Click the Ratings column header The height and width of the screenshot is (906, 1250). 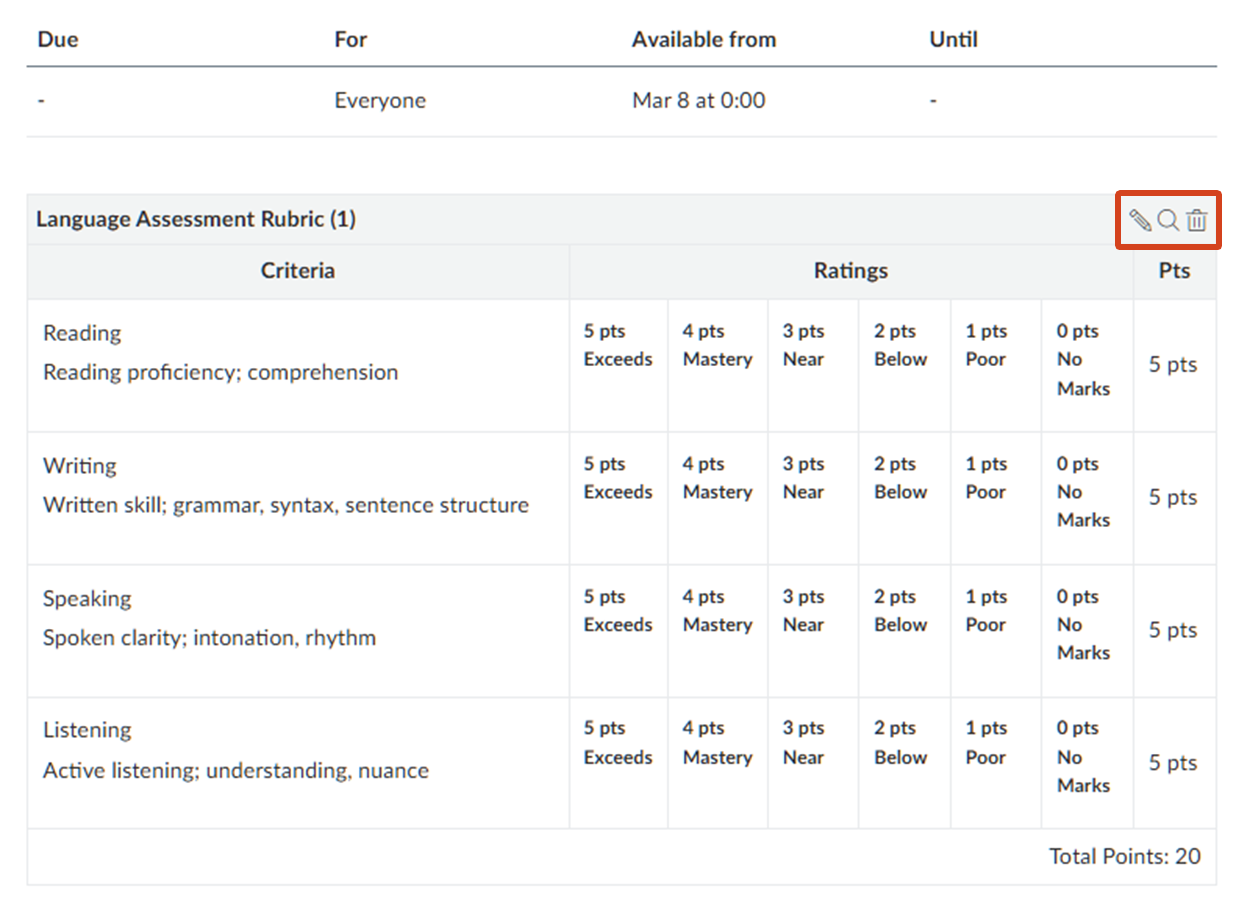[x=851, y=271]
